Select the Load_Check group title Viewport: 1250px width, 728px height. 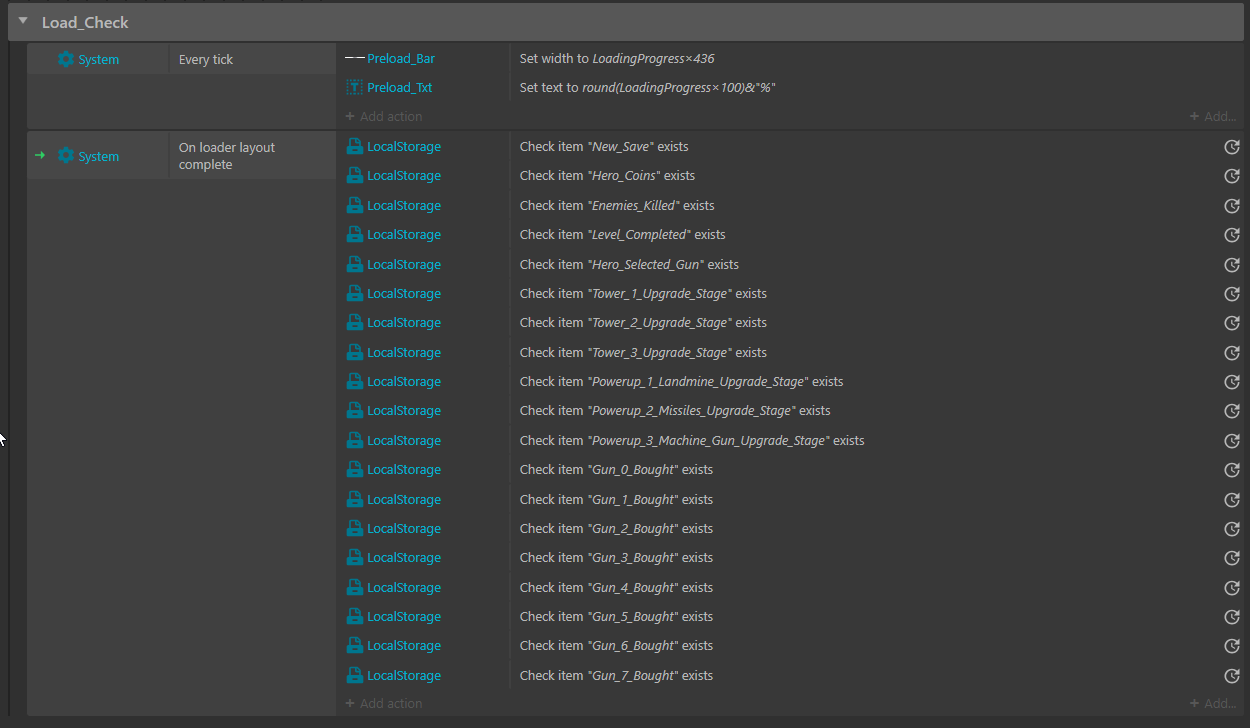[x=85, y=22]
